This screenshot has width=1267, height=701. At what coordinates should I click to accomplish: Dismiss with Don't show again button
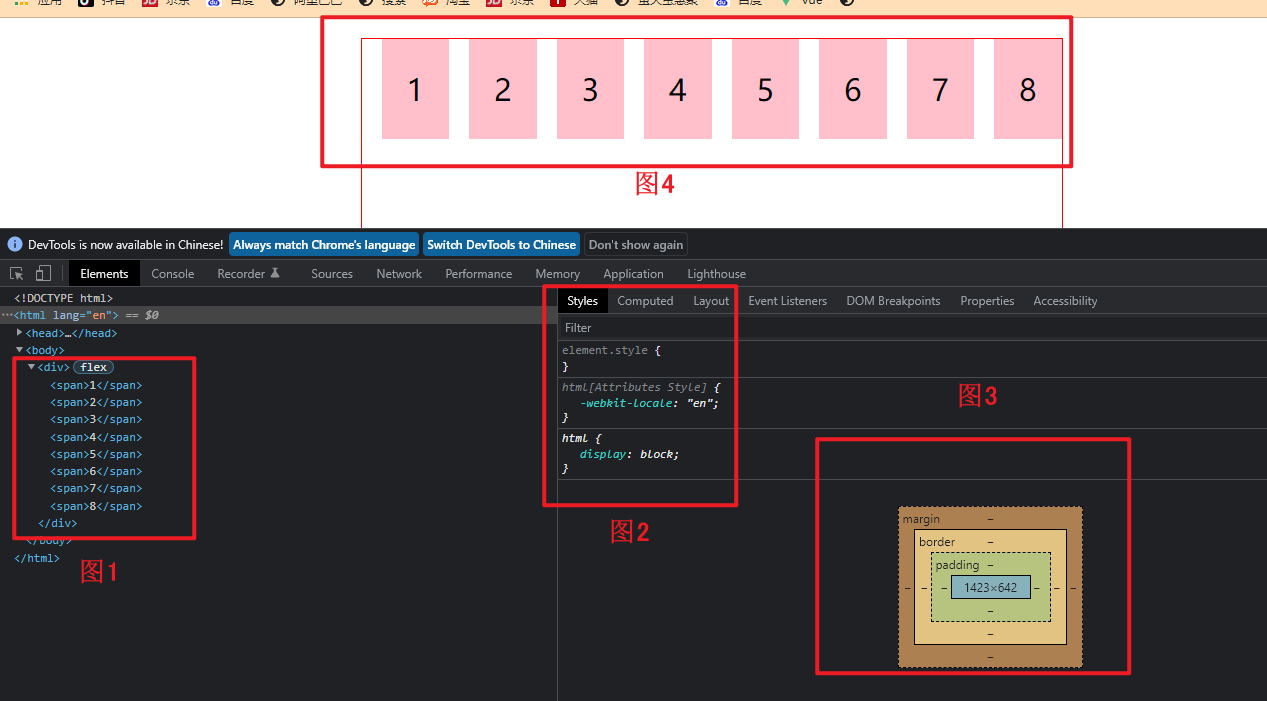tap(636, 245)
